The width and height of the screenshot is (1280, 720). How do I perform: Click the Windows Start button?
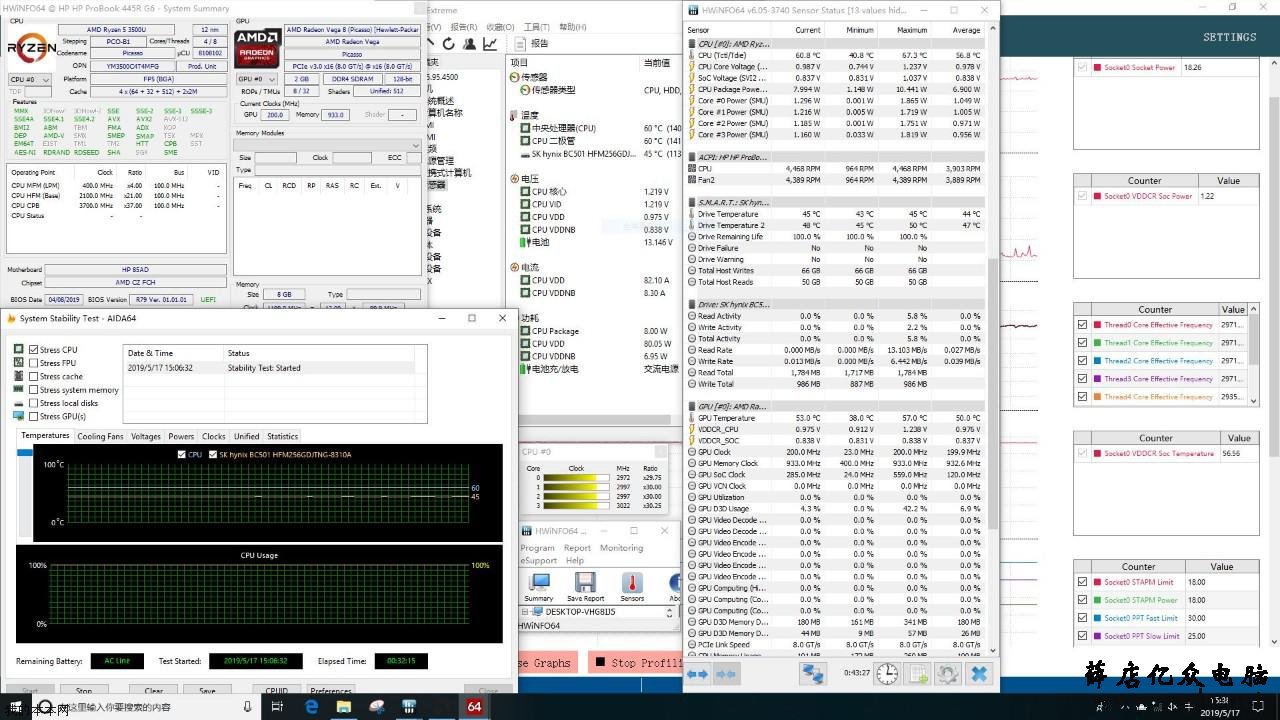coord(18,706)
